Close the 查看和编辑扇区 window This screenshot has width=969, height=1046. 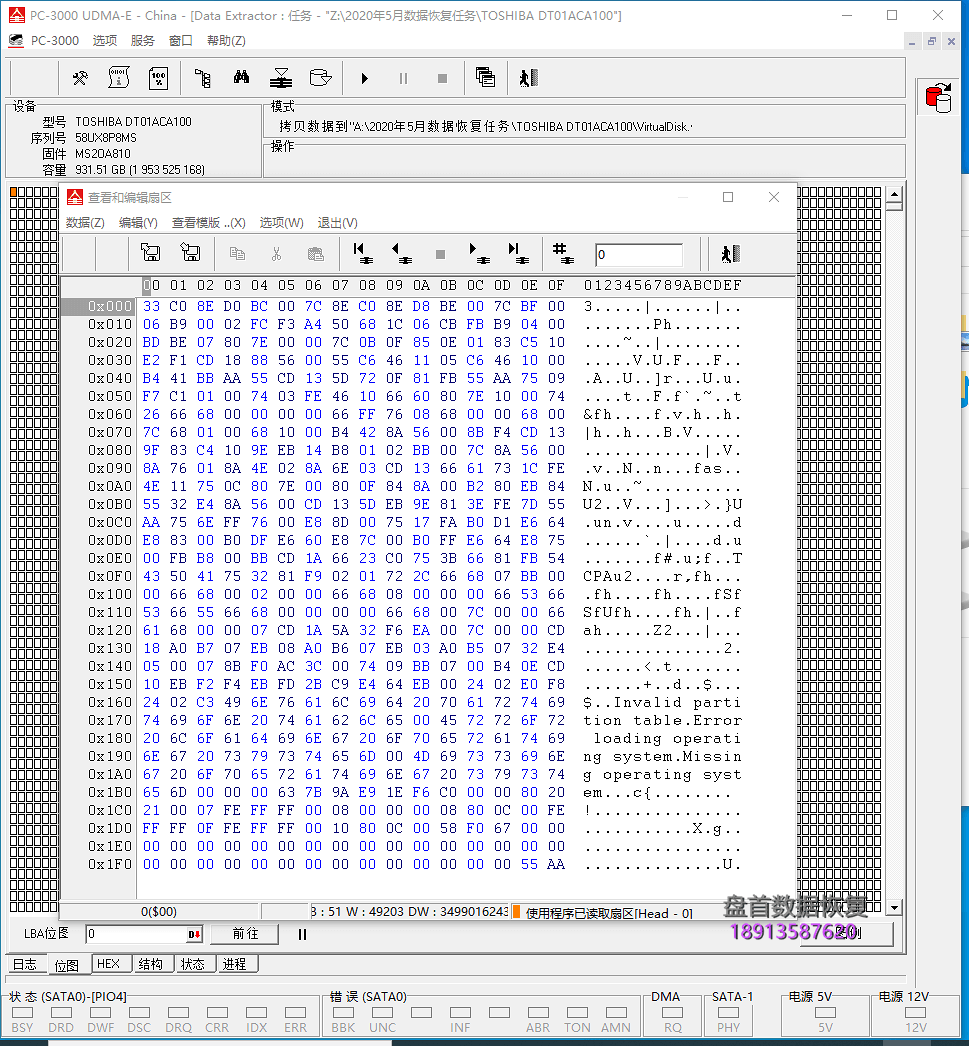(774, 197)
